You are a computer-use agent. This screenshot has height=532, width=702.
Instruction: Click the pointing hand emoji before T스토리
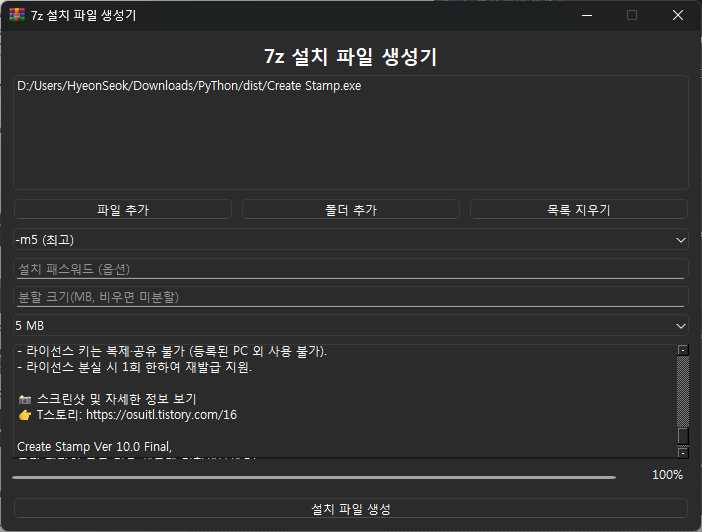(25, 415)
